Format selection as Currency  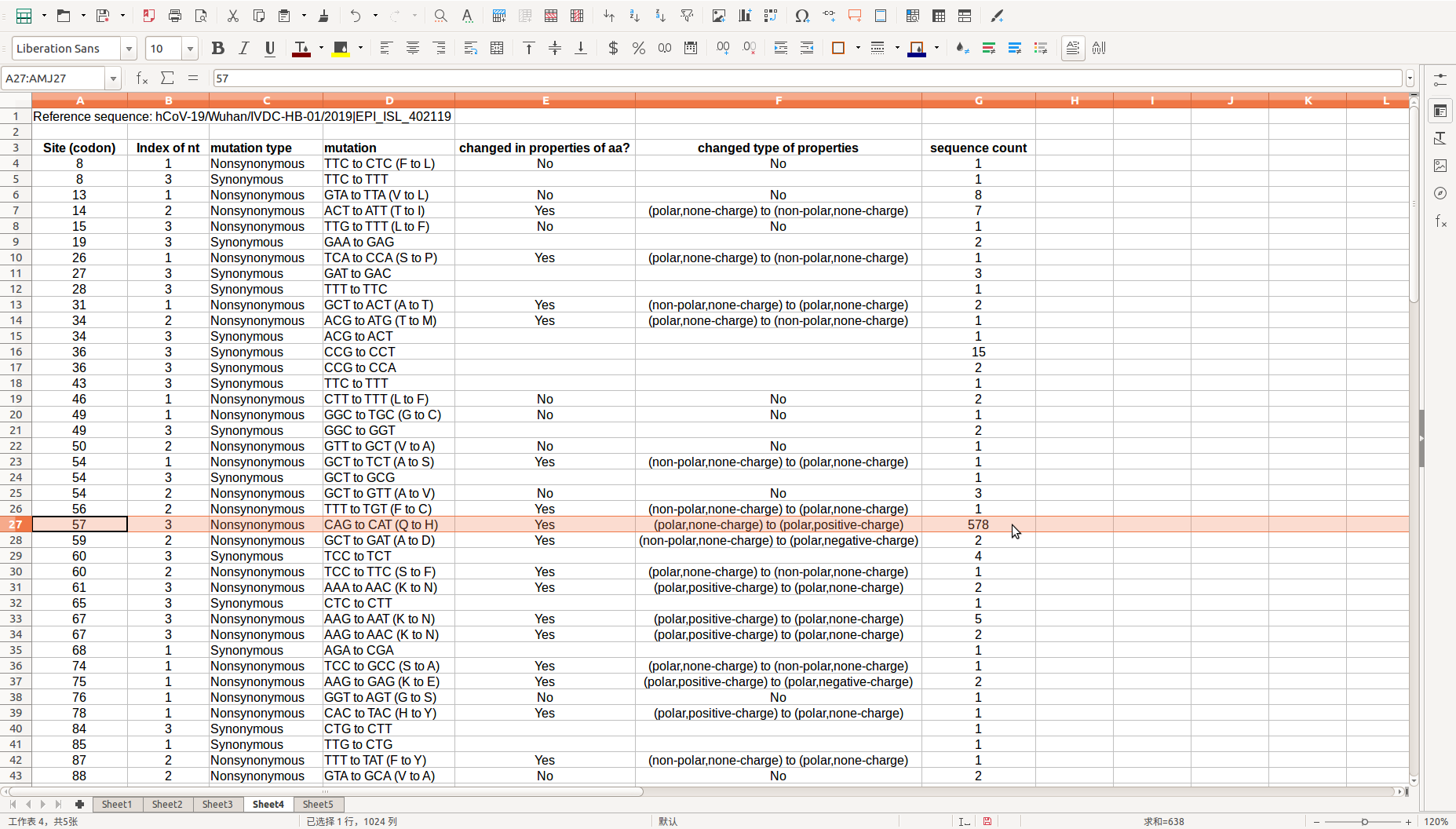tap(613, 48)
